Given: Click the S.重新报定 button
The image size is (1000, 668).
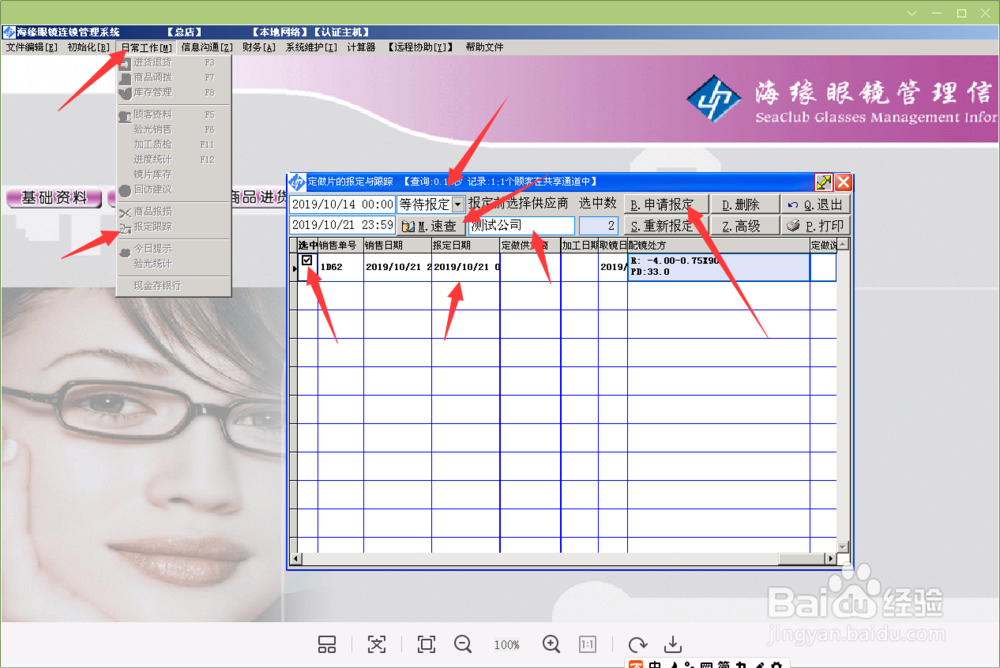Looking at the screenshot, I should [666, 225].
